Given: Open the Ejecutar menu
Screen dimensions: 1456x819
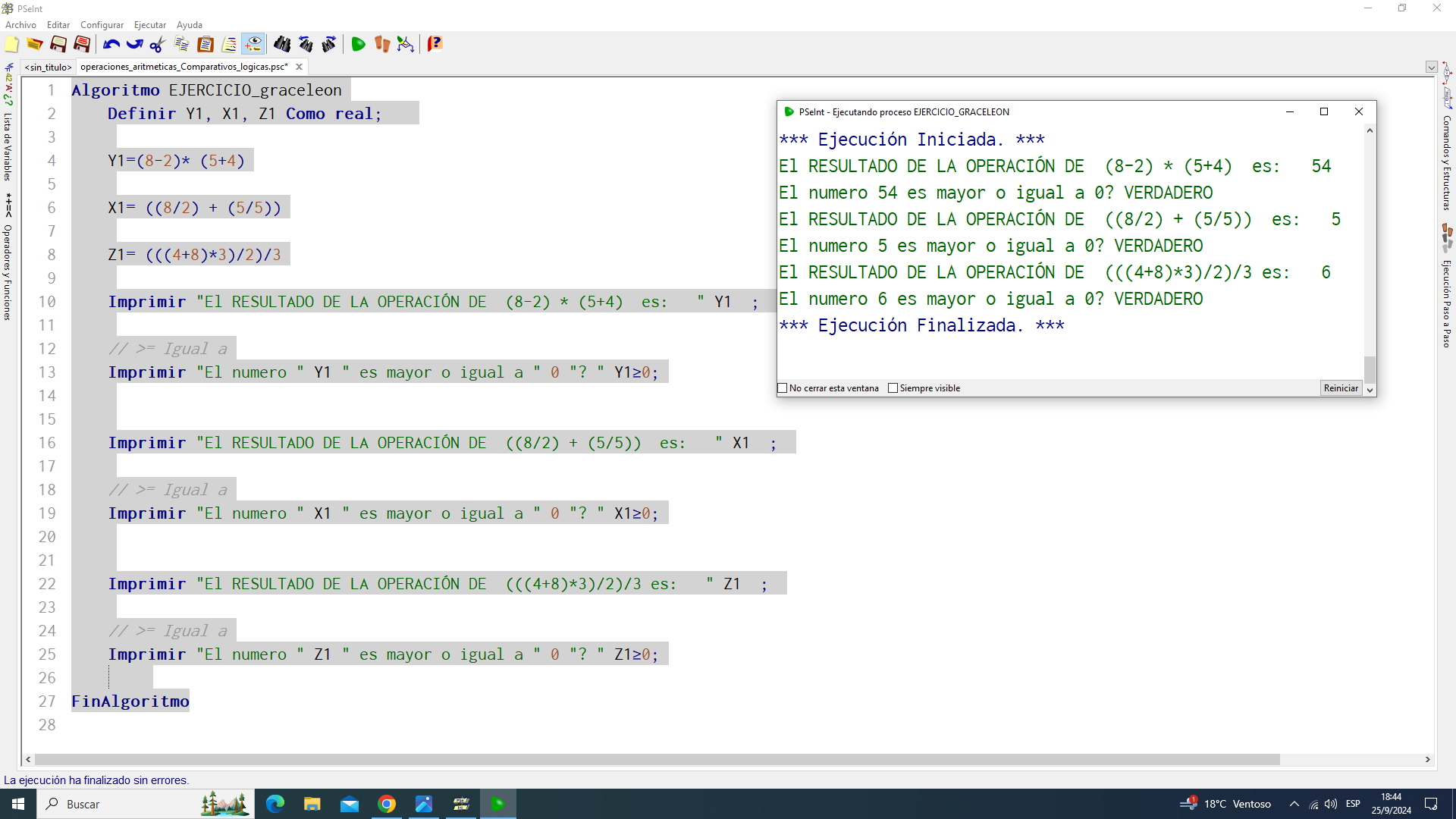Looking at the screenshot, I should tap(149, 25).
